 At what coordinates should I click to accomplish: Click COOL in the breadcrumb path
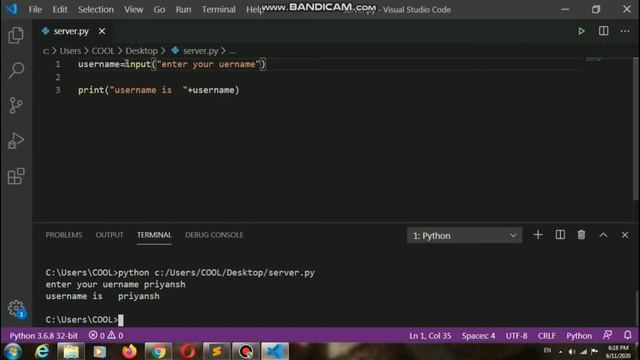(x=103, y=51)
